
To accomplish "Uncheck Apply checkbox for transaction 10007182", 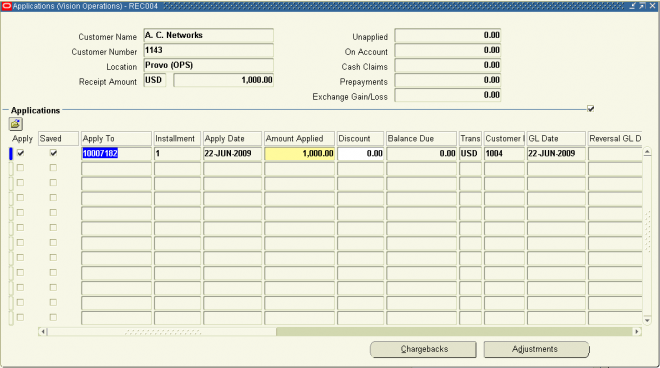I will 20,153.
